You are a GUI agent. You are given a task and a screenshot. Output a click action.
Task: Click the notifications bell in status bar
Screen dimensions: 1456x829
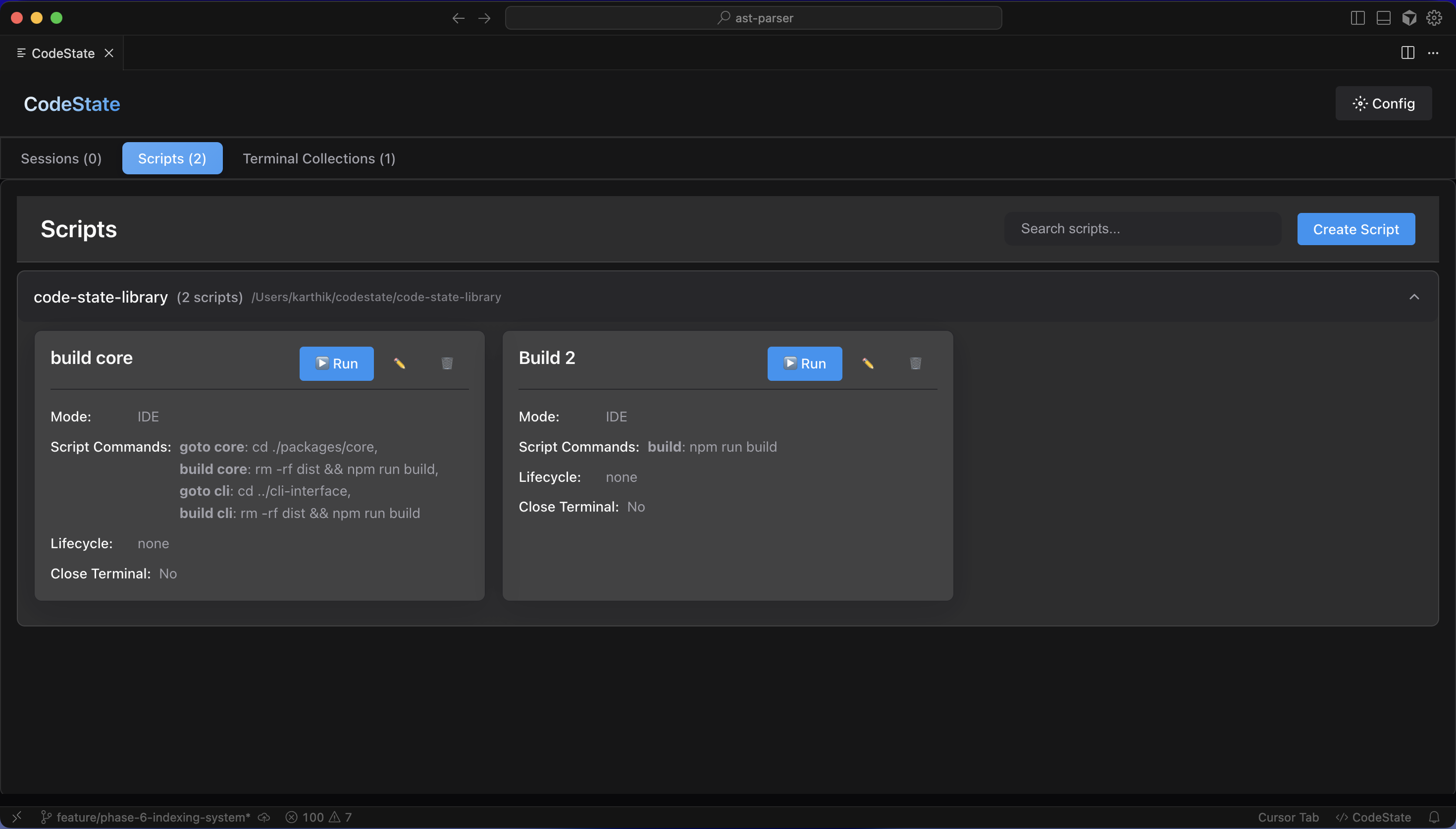tap(1434, 817)
